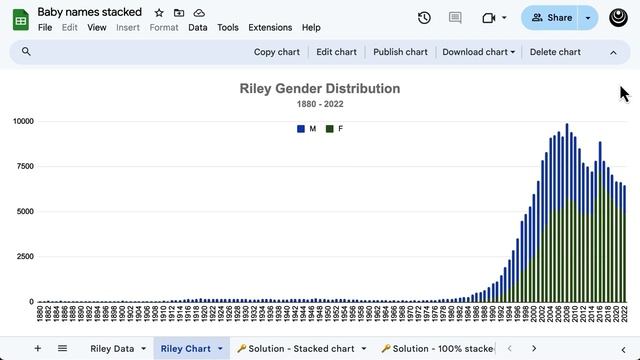
Task: Open the comments panel icon
Action: 455,18
